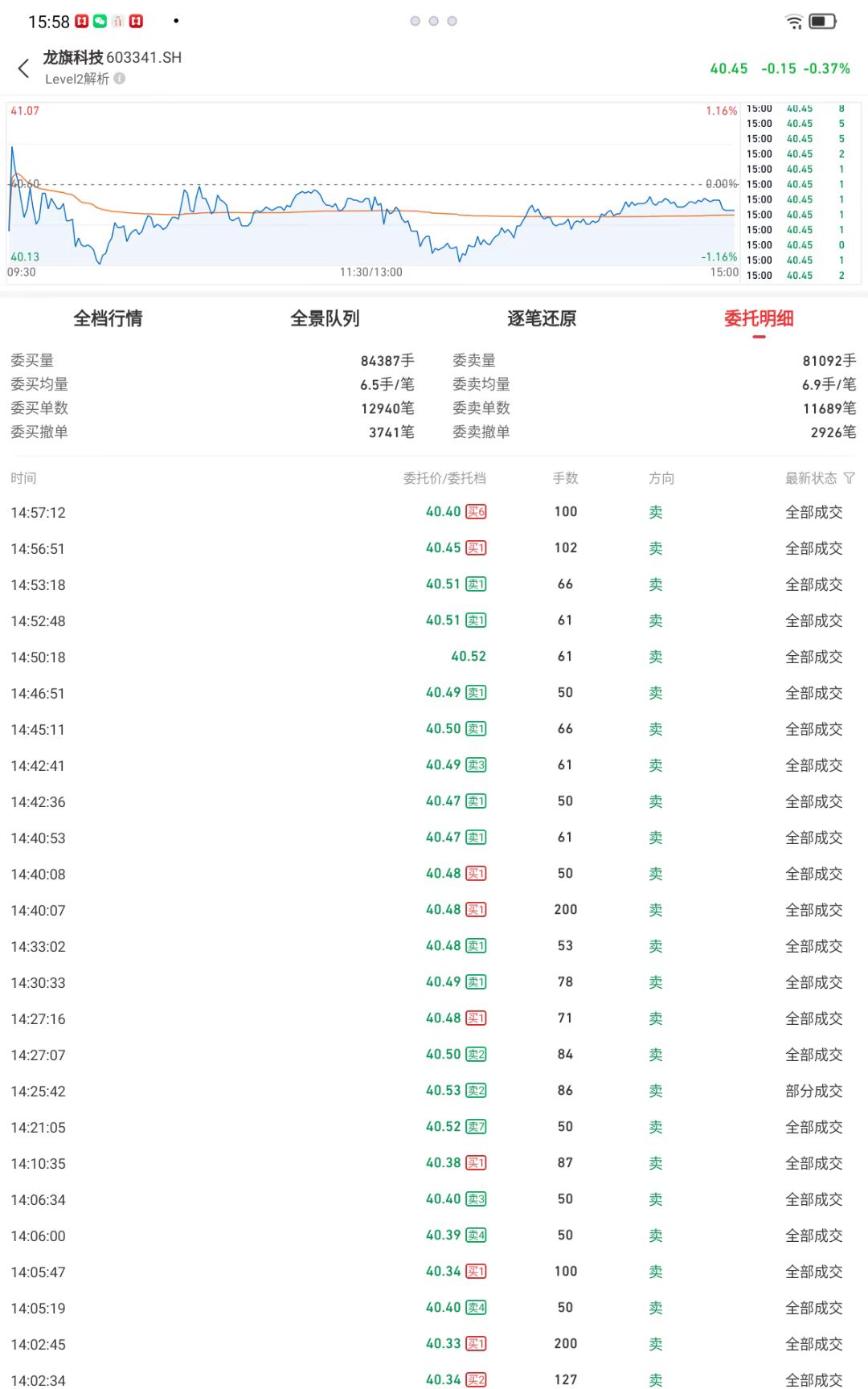The height and width of the screenshot is (1389, 868).
Task: Tap price 40.34 in 14:05:47 row
Action: click(444, 1271)
